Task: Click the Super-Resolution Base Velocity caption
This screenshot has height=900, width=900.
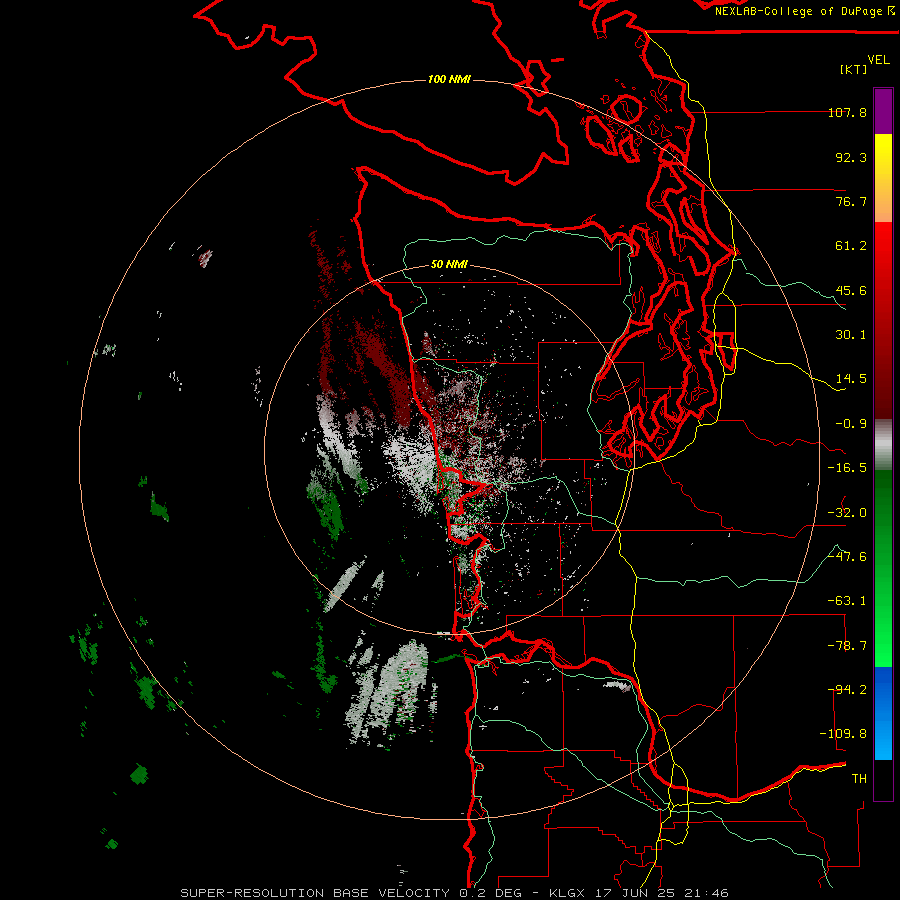Action: [455, 893]
